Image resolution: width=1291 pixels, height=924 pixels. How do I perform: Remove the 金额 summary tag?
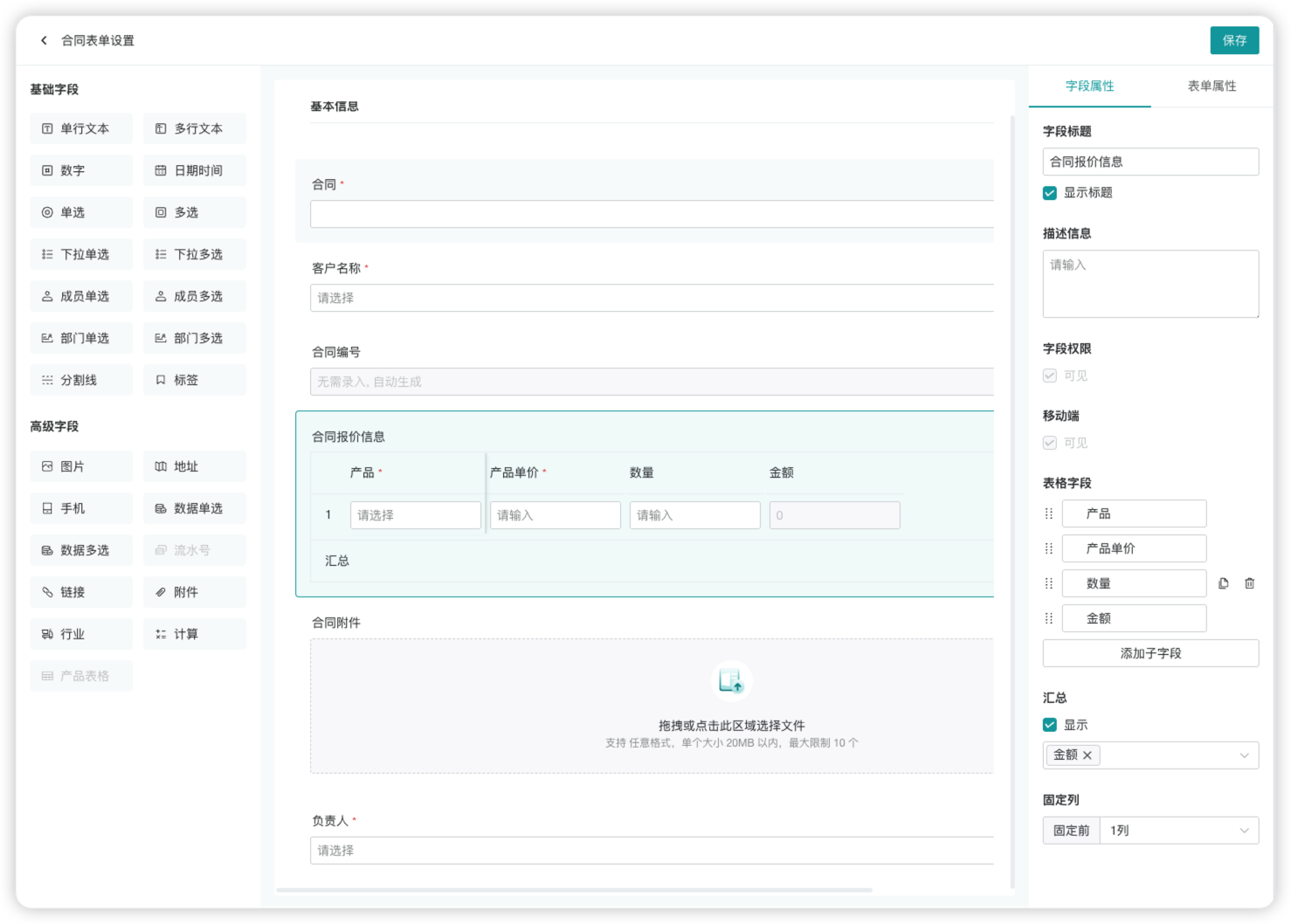tap(1086, 755)
